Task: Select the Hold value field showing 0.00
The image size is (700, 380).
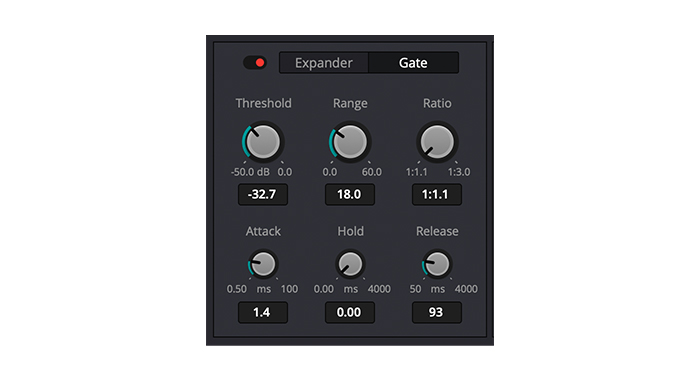Action: click(350, 312)
